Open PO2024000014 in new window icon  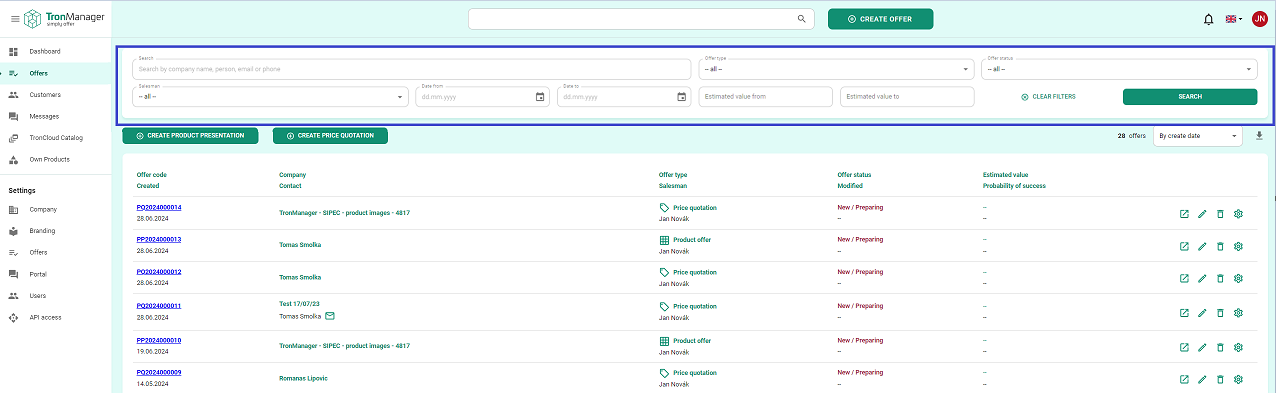(1184, 214)
